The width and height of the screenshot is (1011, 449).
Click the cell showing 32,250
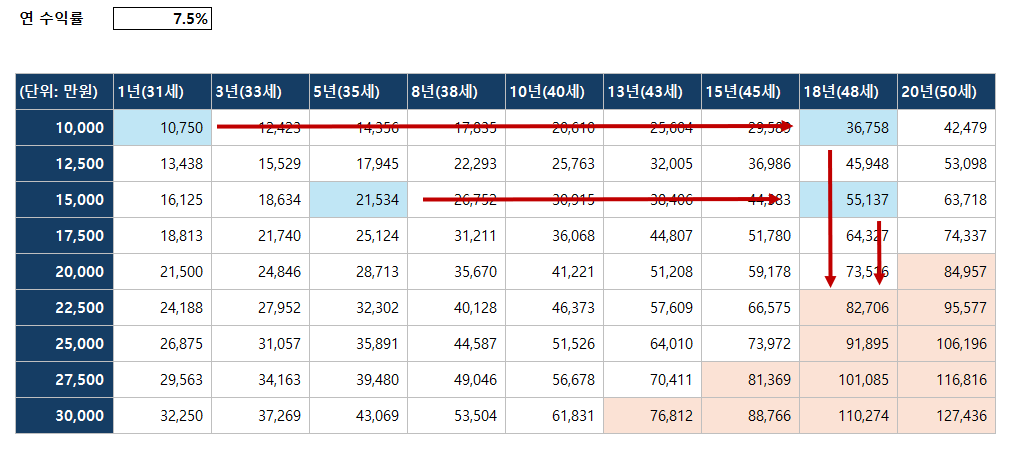tap(162, 416)
